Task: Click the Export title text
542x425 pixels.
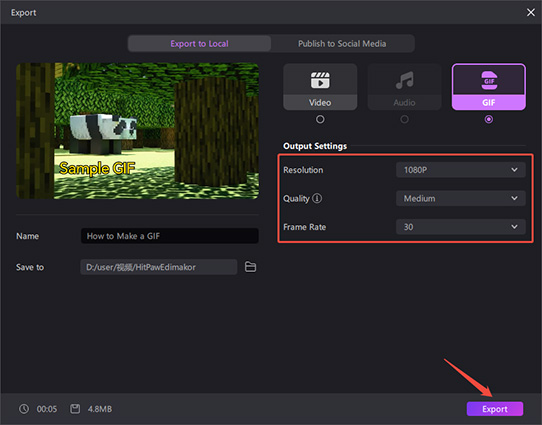Action: pyautogui.click(x=24, y=13)
